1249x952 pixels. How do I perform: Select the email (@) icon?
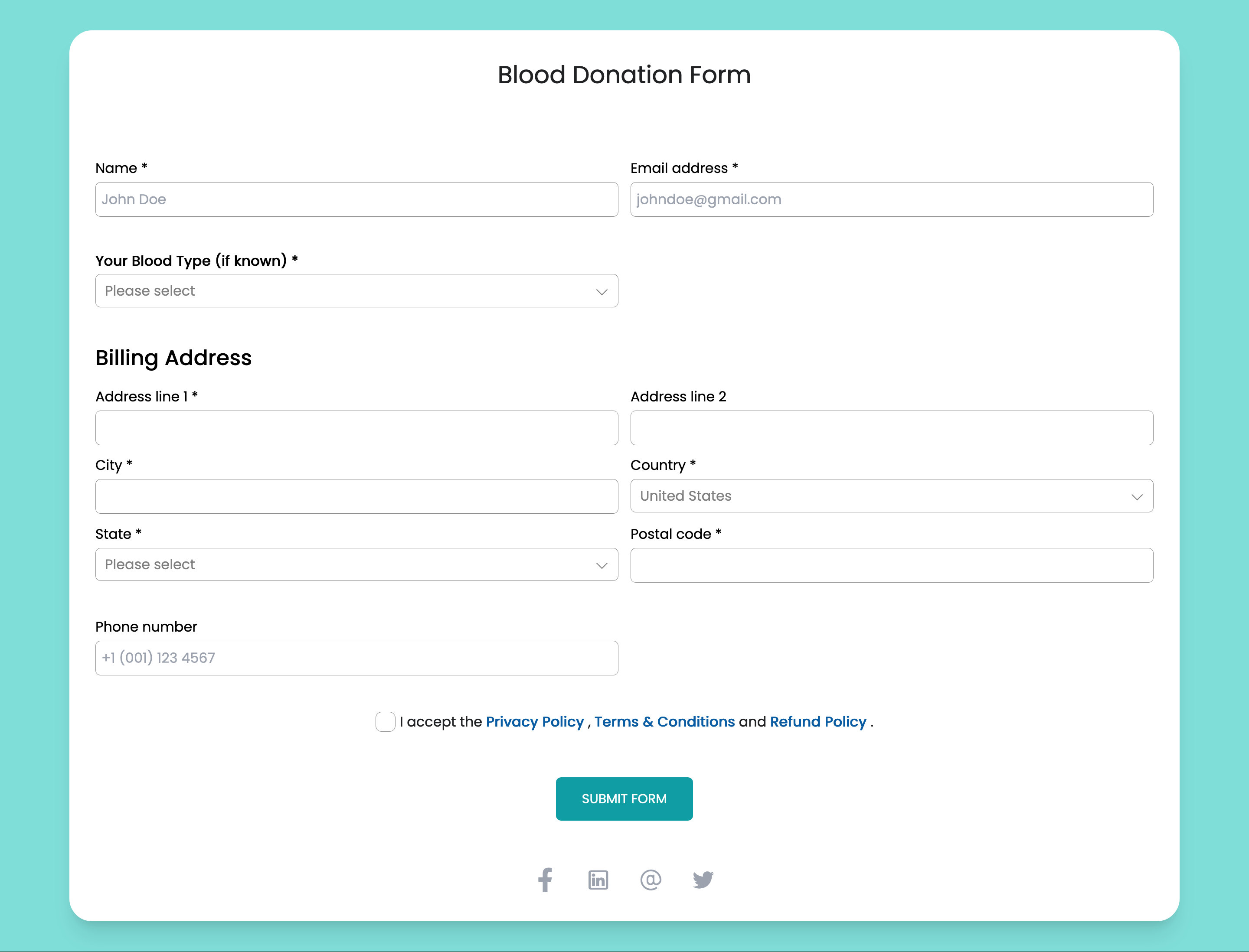pyautogui.click(x=651, y=880)
